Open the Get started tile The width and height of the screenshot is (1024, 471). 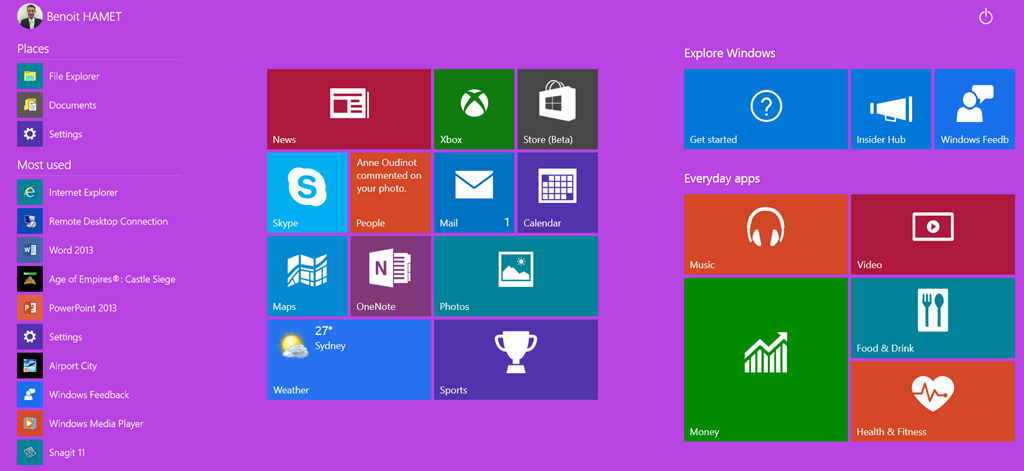[x=765, y=108]
